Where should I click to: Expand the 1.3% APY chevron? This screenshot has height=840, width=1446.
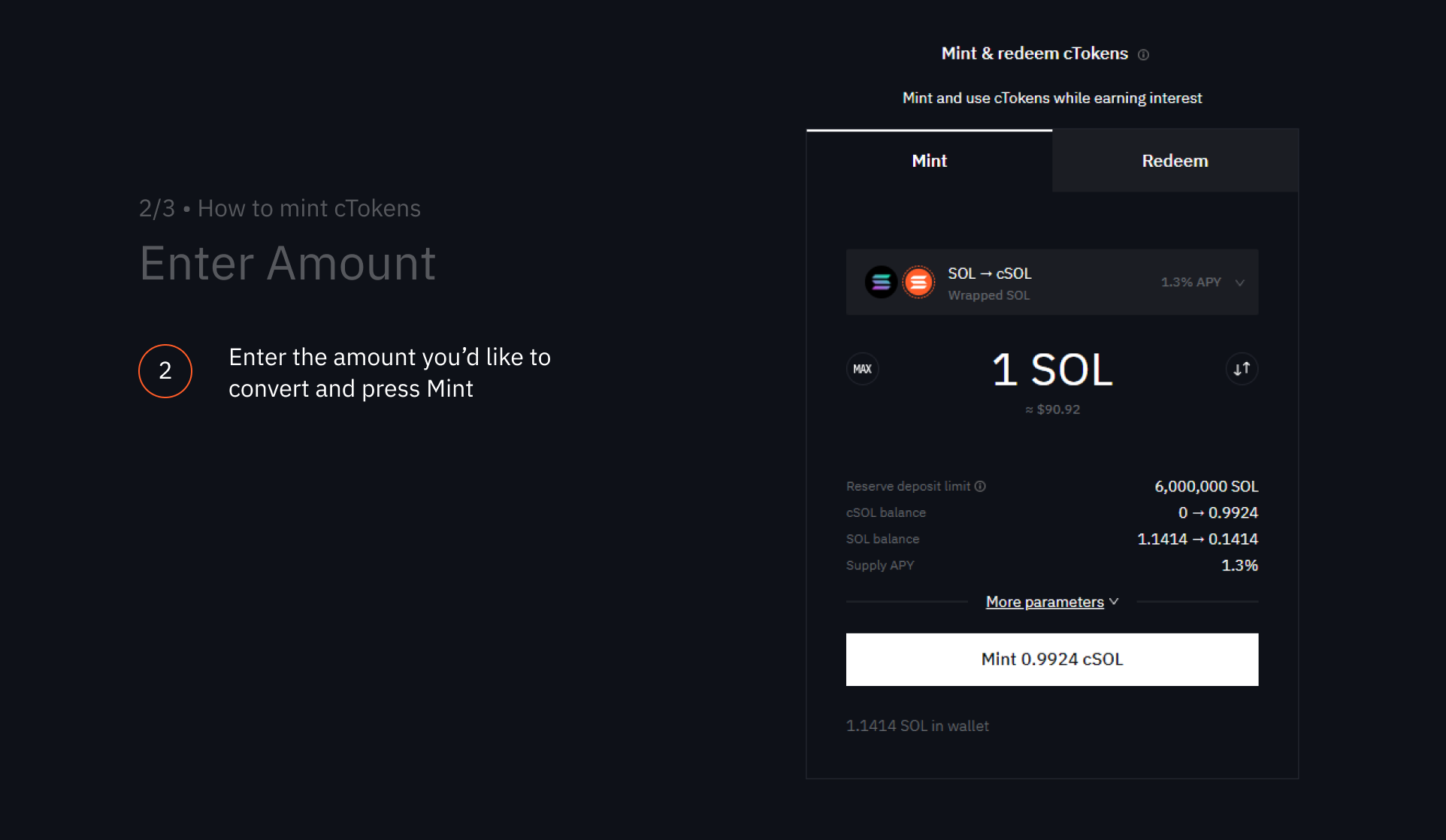(1239, 283)
